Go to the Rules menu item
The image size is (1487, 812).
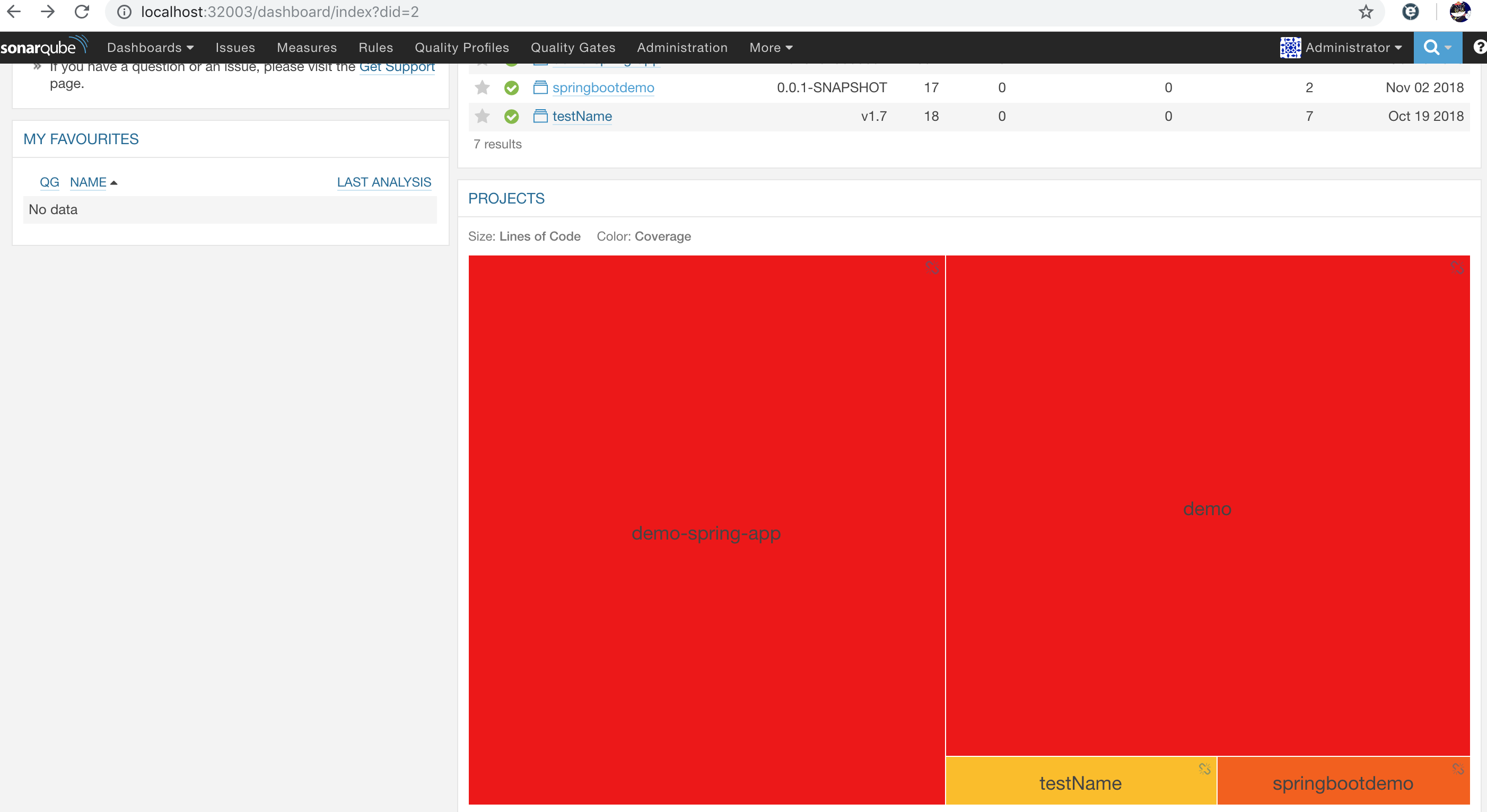(x=375, y=47)
